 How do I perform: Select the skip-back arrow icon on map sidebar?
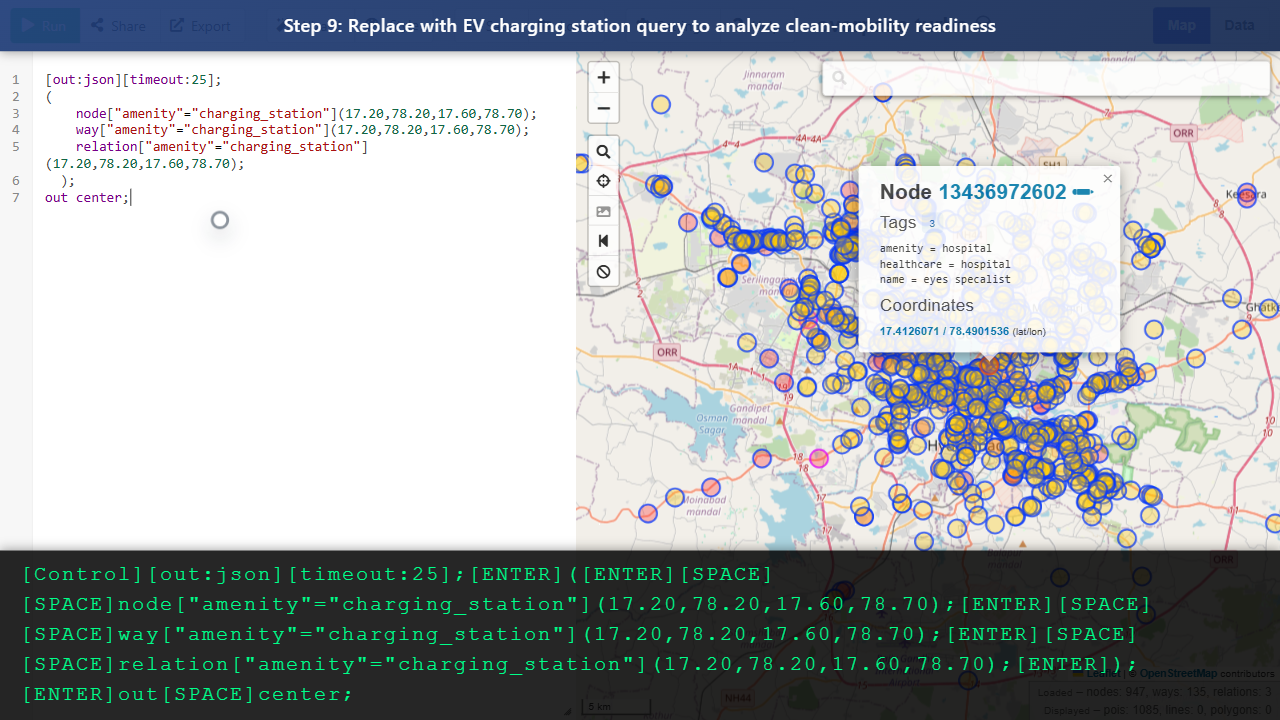(603, 240)
